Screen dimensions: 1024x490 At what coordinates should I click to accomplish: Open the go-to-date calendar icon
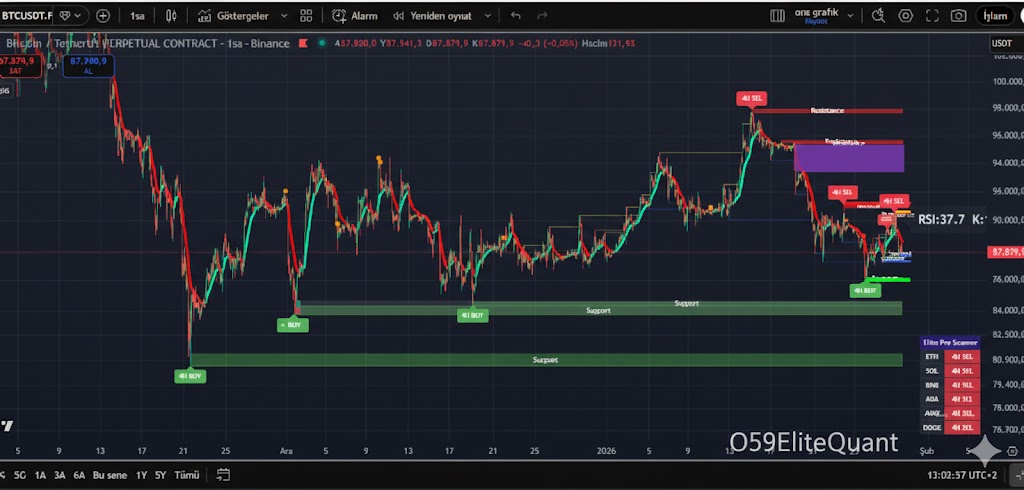pos(223,475)
